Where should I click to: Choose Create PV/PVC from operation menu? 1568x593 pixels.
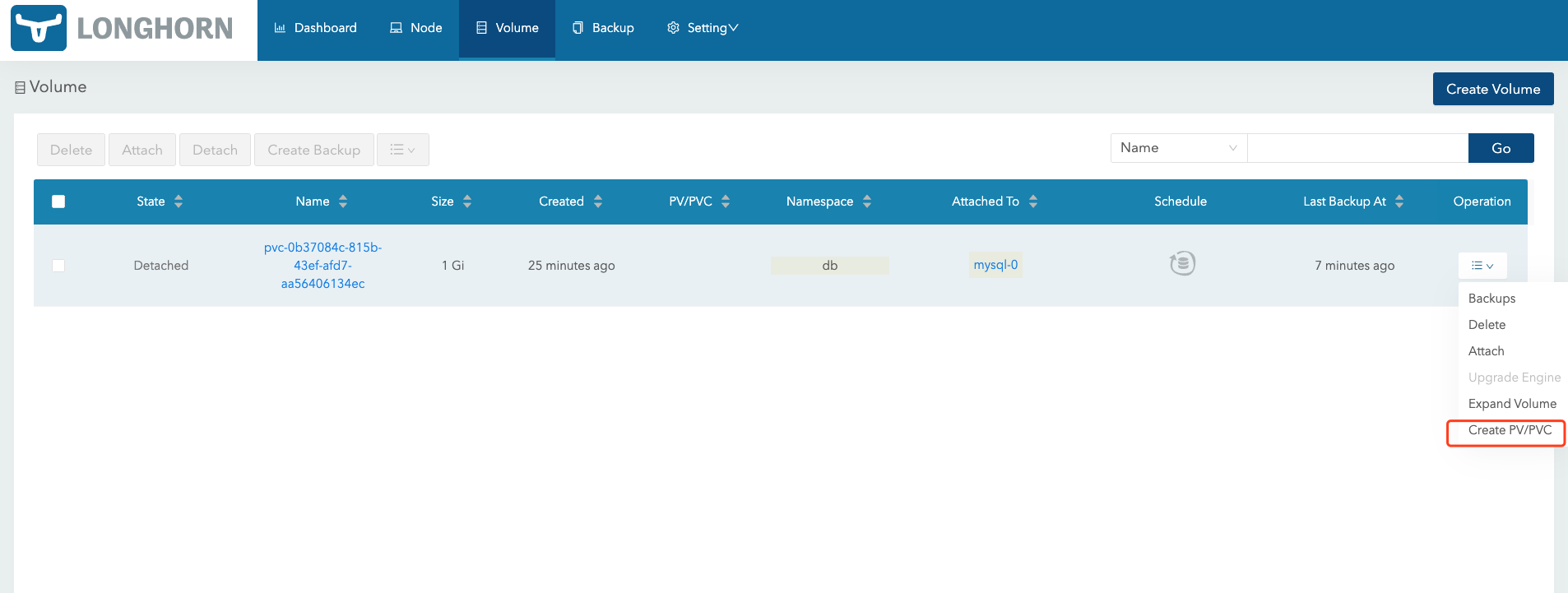(x=1510, y=430)
